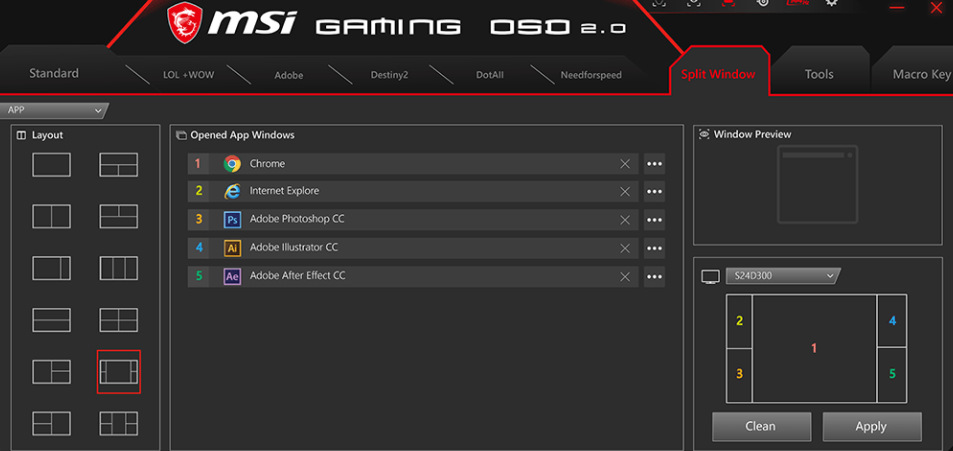This screenshot has width=953, height=451.
Task: Choose layout with split top and full bottom
Action: (119, 216)
